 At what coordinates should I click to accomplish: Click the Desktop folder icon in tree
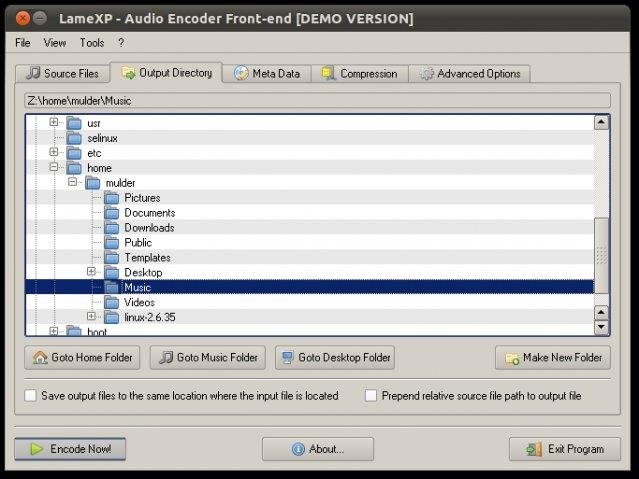point(112,272)
